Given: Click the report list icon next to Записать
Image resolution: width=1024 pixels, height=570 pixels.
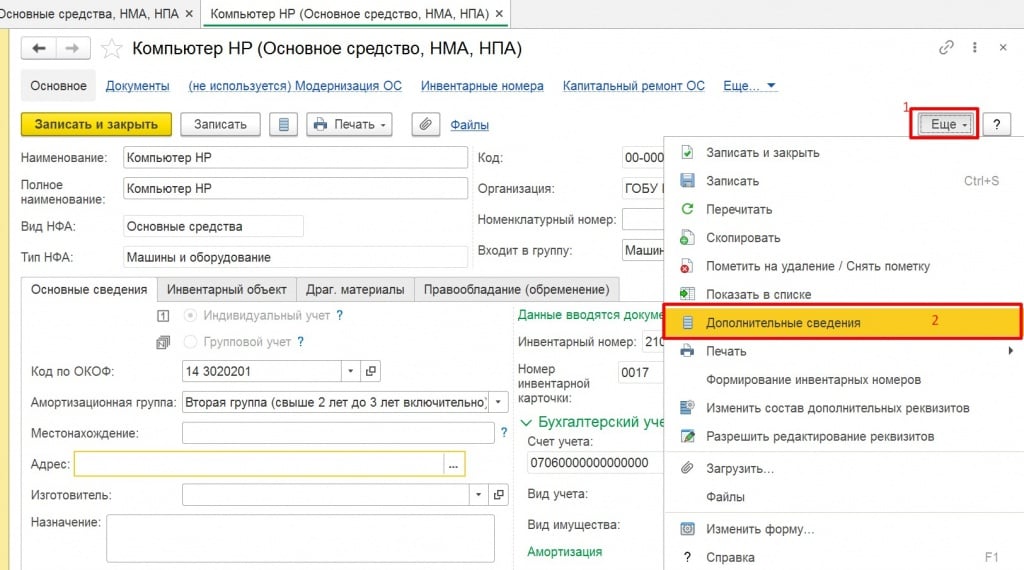Looking at the screenshot, I should point(285,124).
